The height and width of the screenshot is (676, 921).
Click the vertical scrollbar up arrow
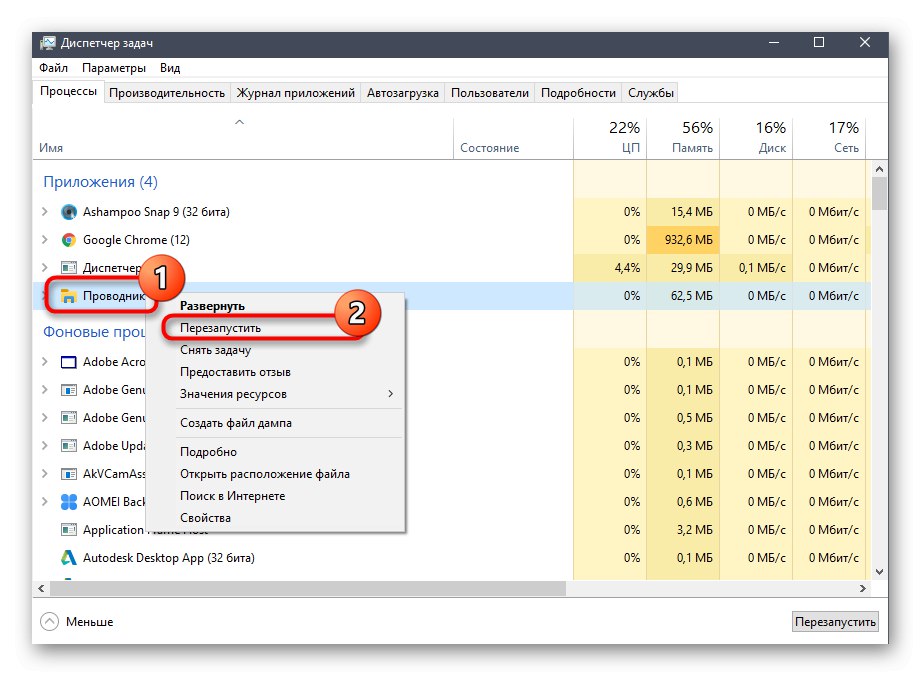click(879, 169)
